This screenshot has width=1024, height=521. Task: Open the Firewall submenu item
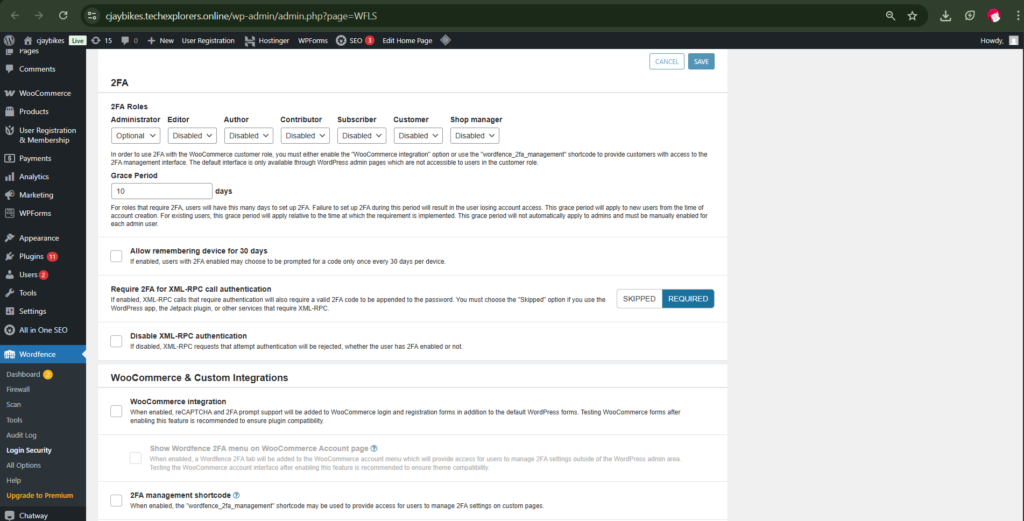(x=18, y=389)
